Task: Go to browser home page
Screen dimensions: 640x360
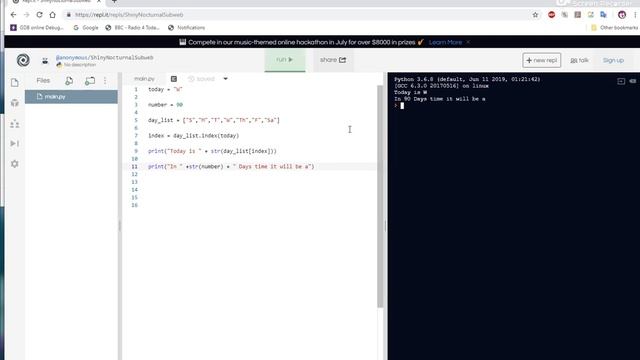Action: coord(53,15)
